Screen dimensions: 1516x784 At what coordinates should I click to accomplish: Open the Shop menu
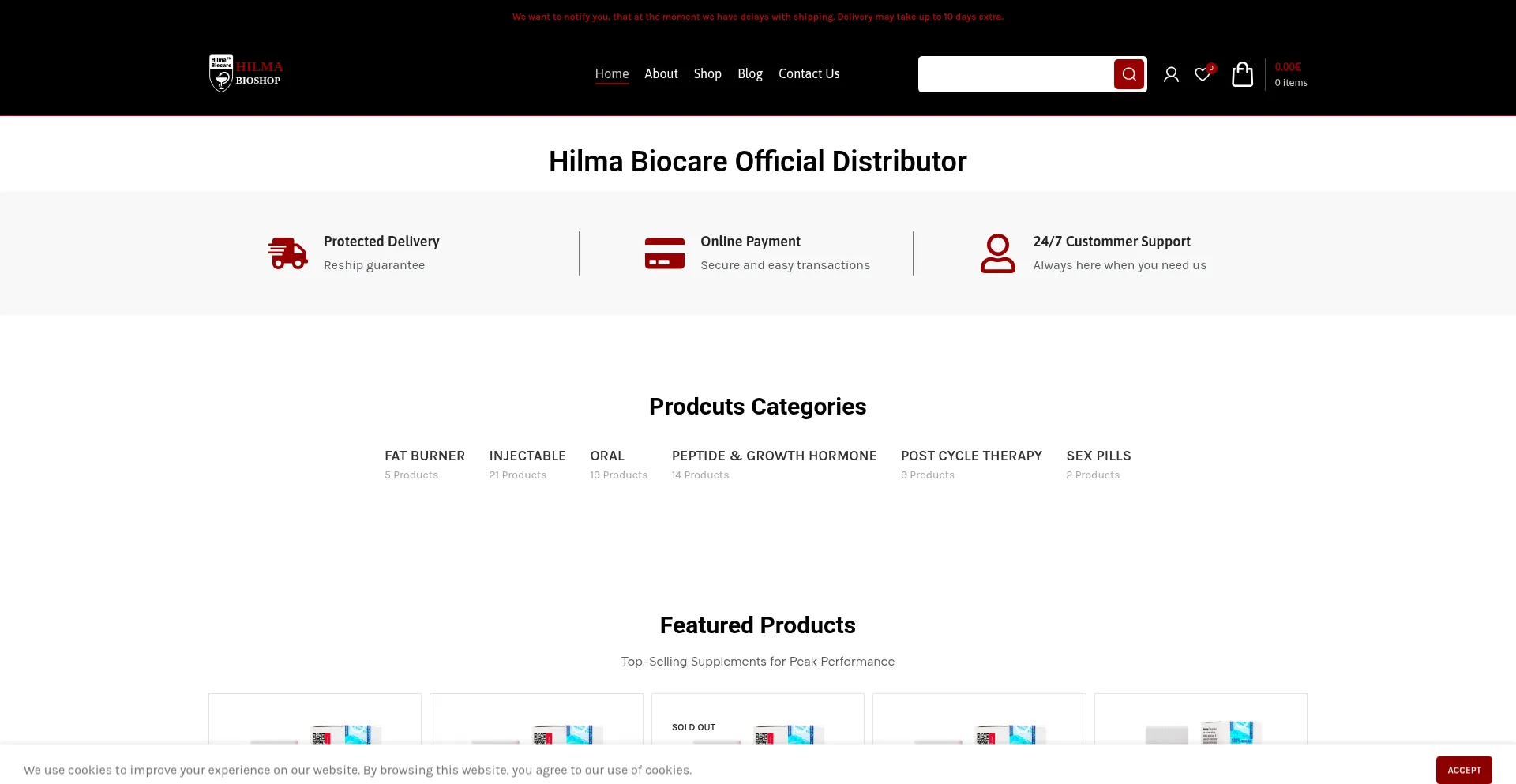(707, 73)
